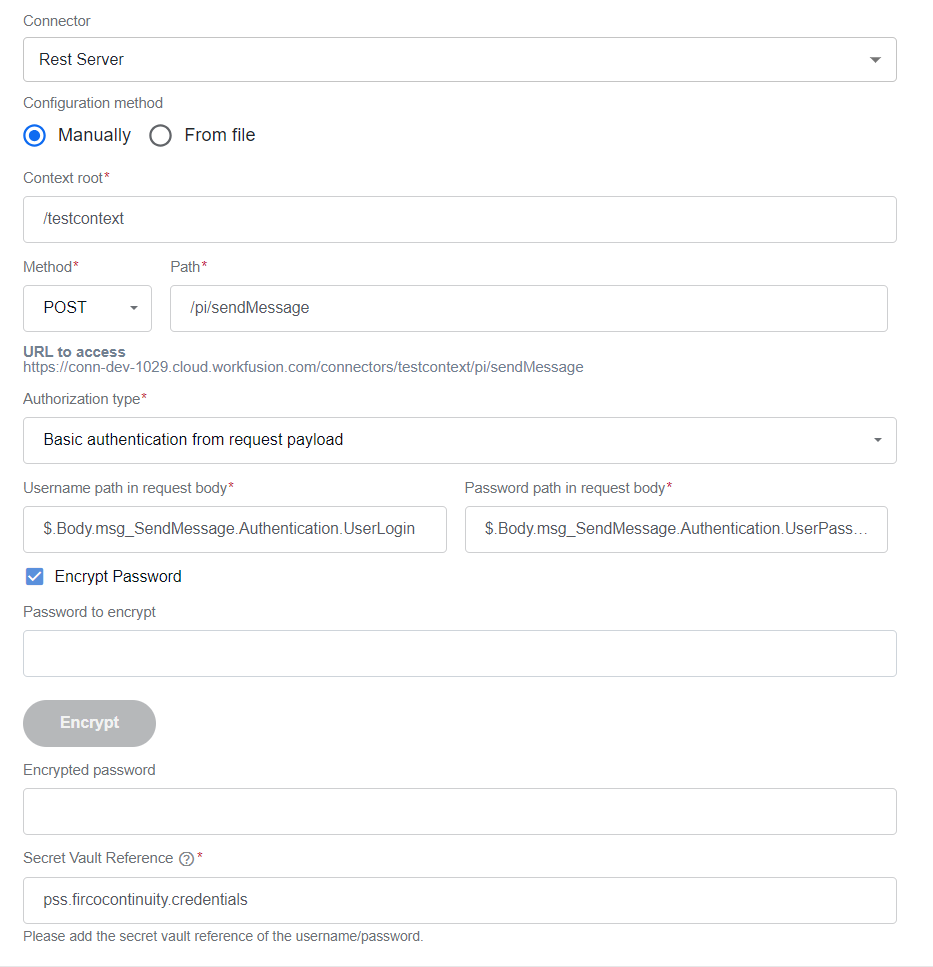Click the Authorization type dropdown arrow

tap(878, 440)
